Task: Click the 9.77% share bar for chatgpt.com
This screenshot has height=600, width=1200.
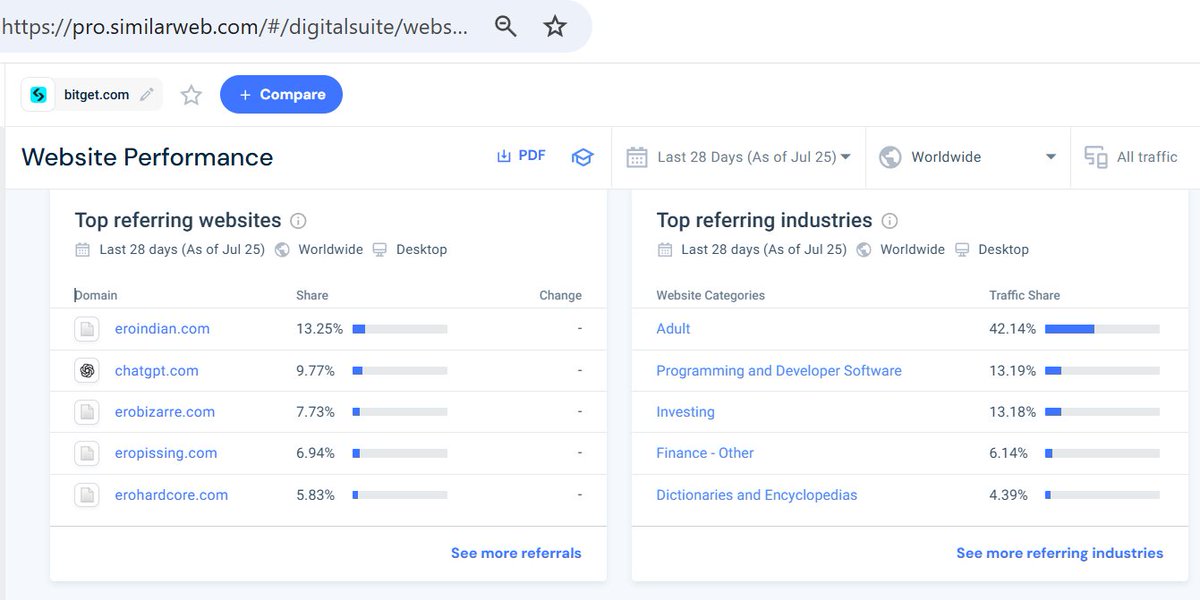Action: pyautogui.click(x=400, y=371)
